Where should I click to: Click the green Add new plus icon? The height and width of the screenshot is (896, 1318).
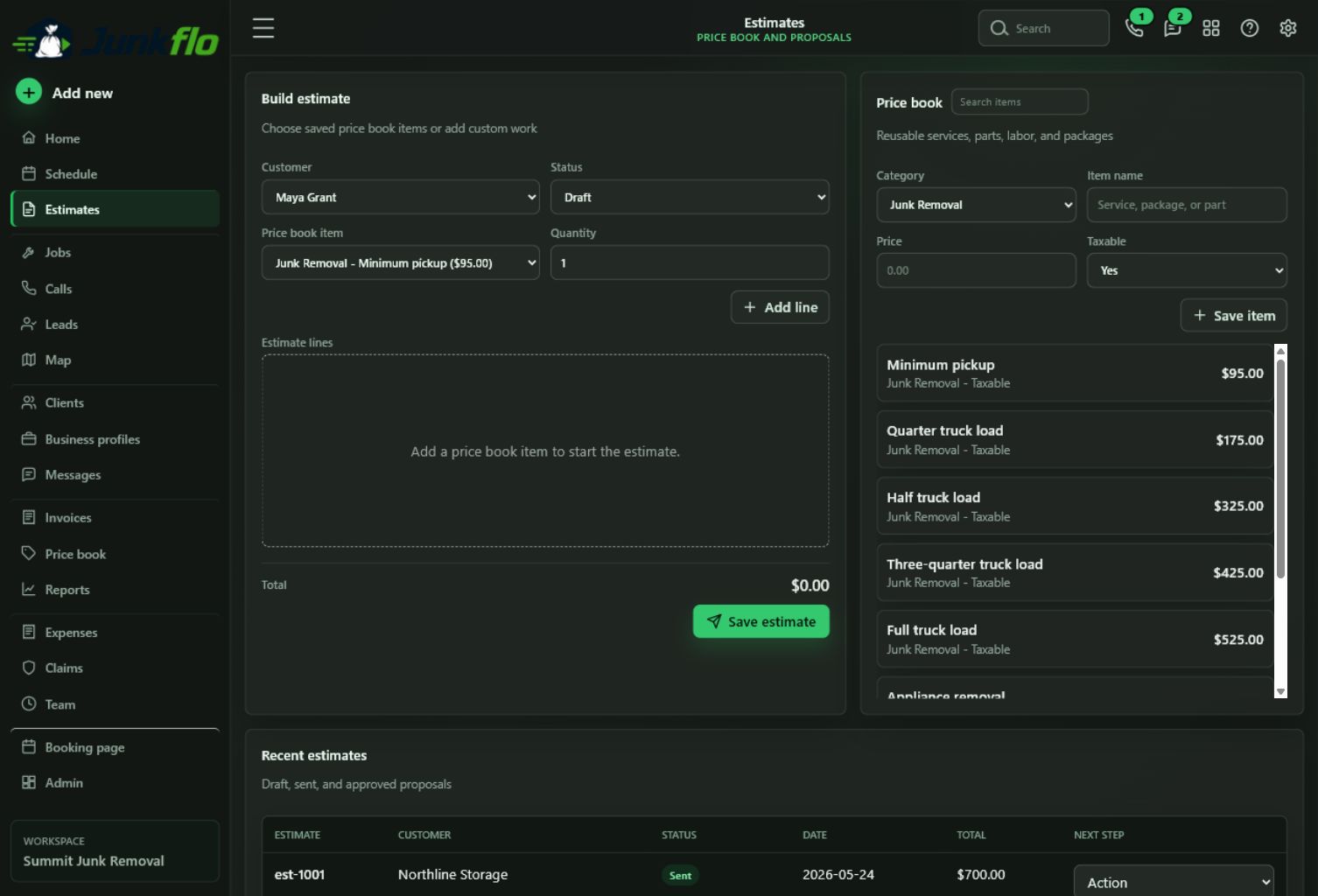(x=29, y=92)
